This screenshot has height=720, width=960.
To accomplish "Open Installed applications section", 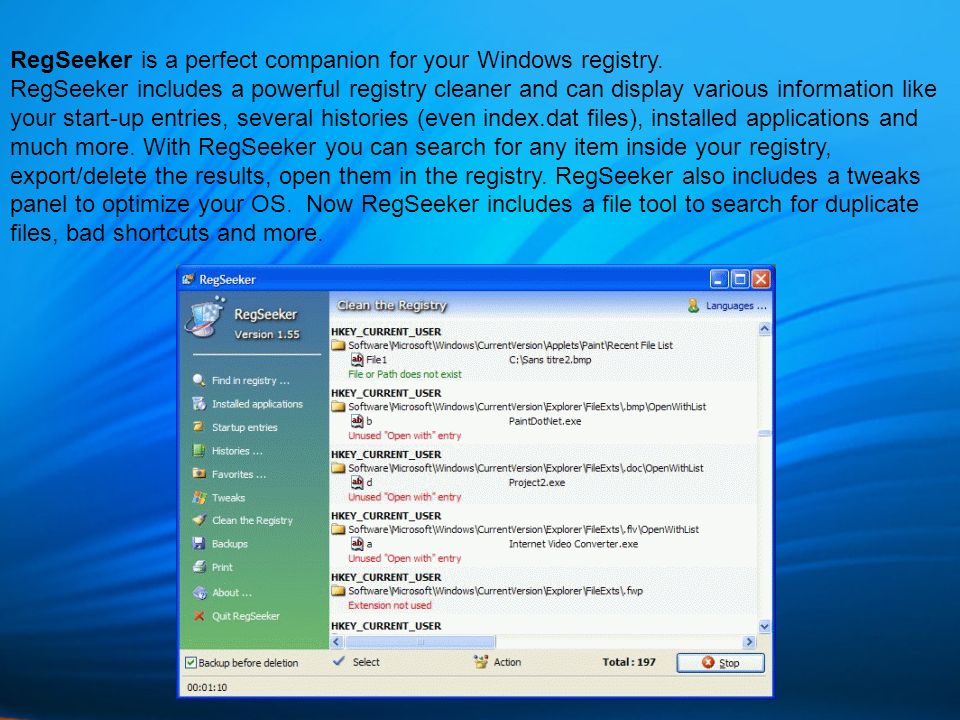I will 257,403.
